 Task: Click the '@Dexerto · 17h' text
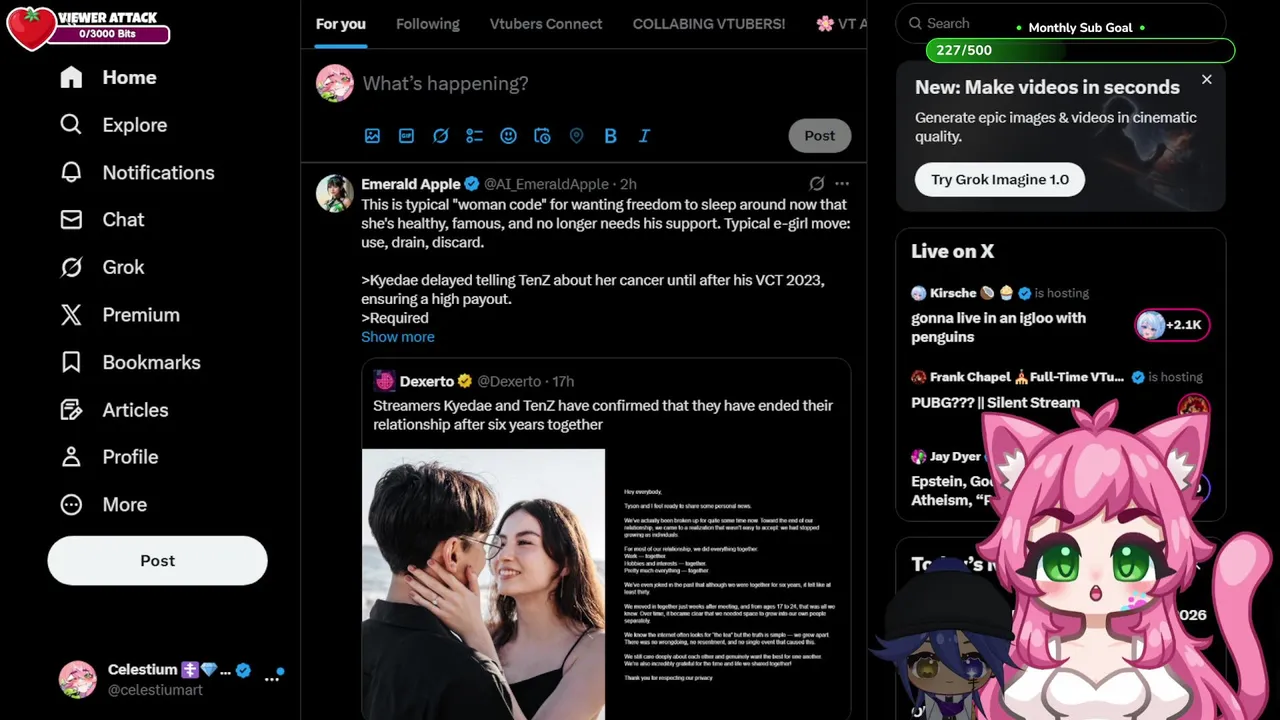pyautogui.click(x=525, y=381)
